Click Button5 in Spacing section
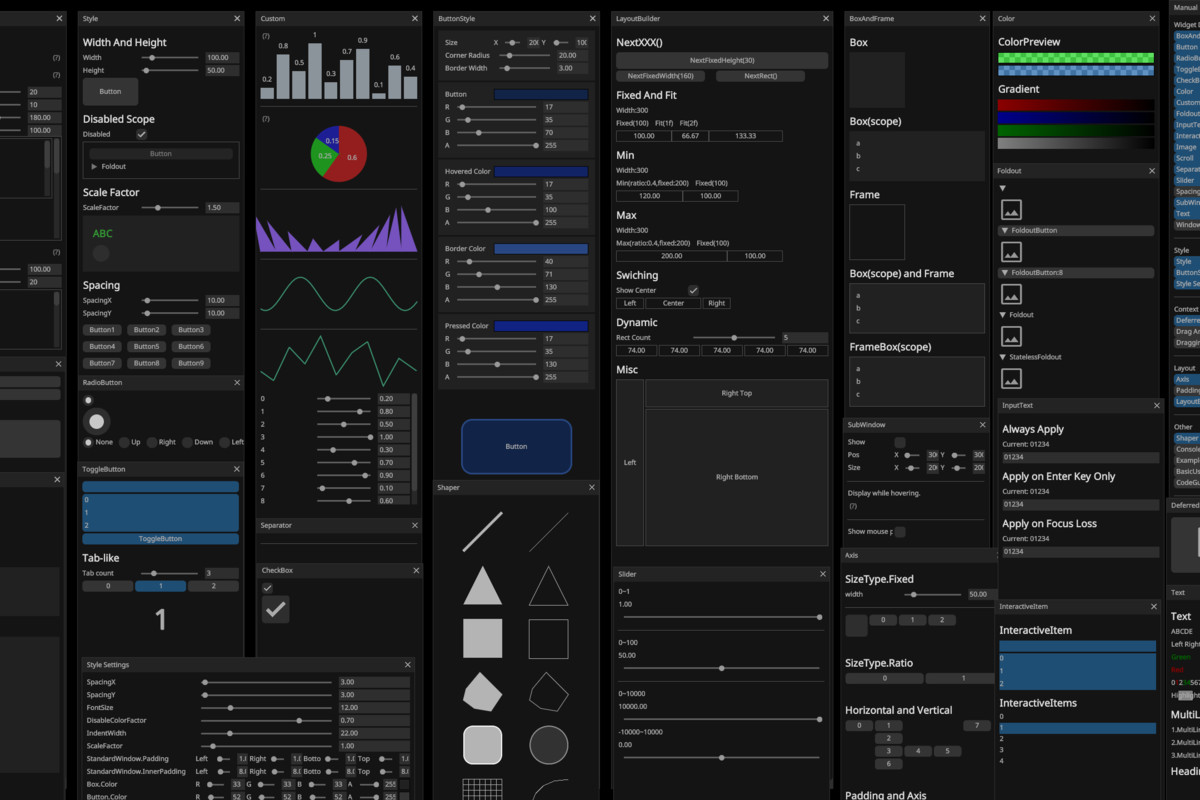Viewport: 1200px width, 800px height. coord(146,346)
